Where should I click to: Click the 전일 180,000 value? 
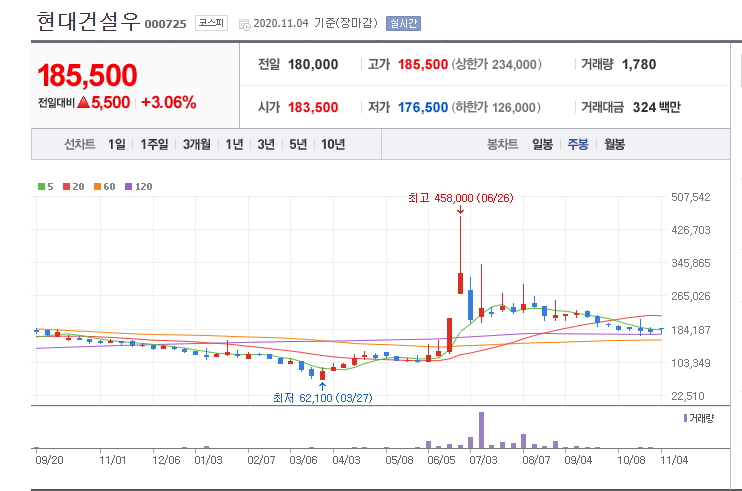[x=313, y=64]
